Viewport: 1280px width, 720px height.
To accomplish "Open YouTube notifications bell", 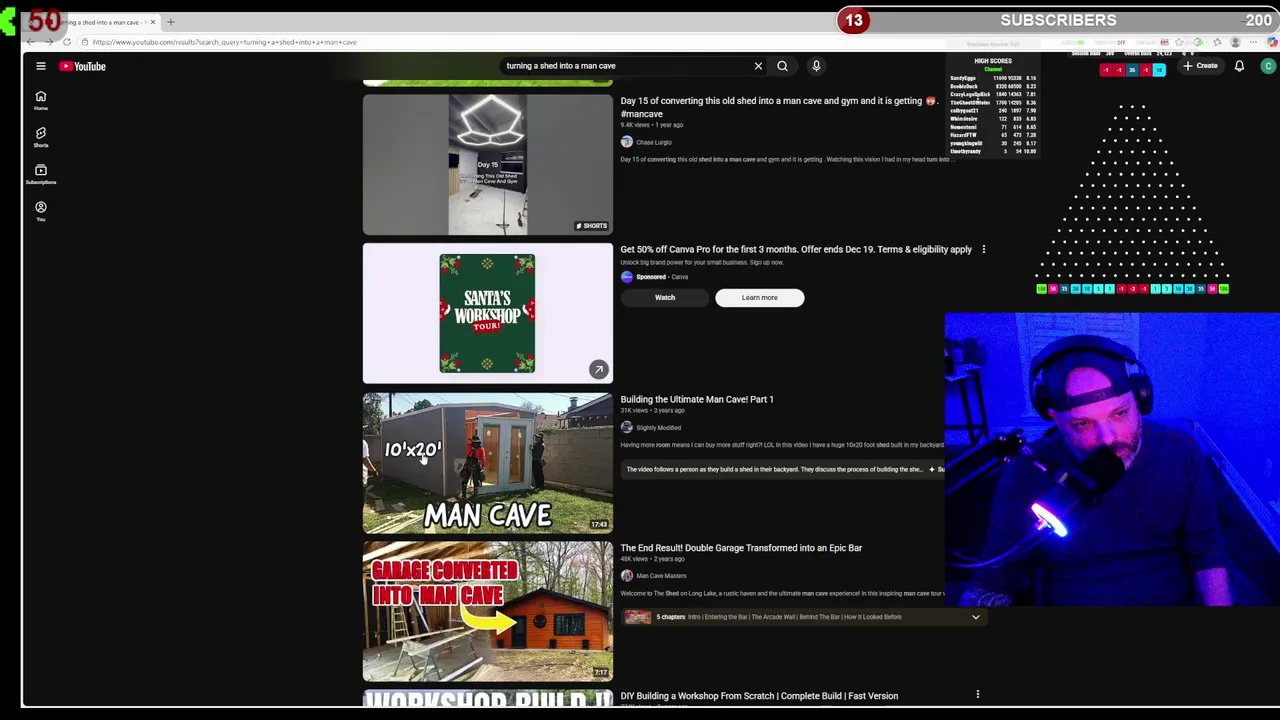I will point(1239,66).
